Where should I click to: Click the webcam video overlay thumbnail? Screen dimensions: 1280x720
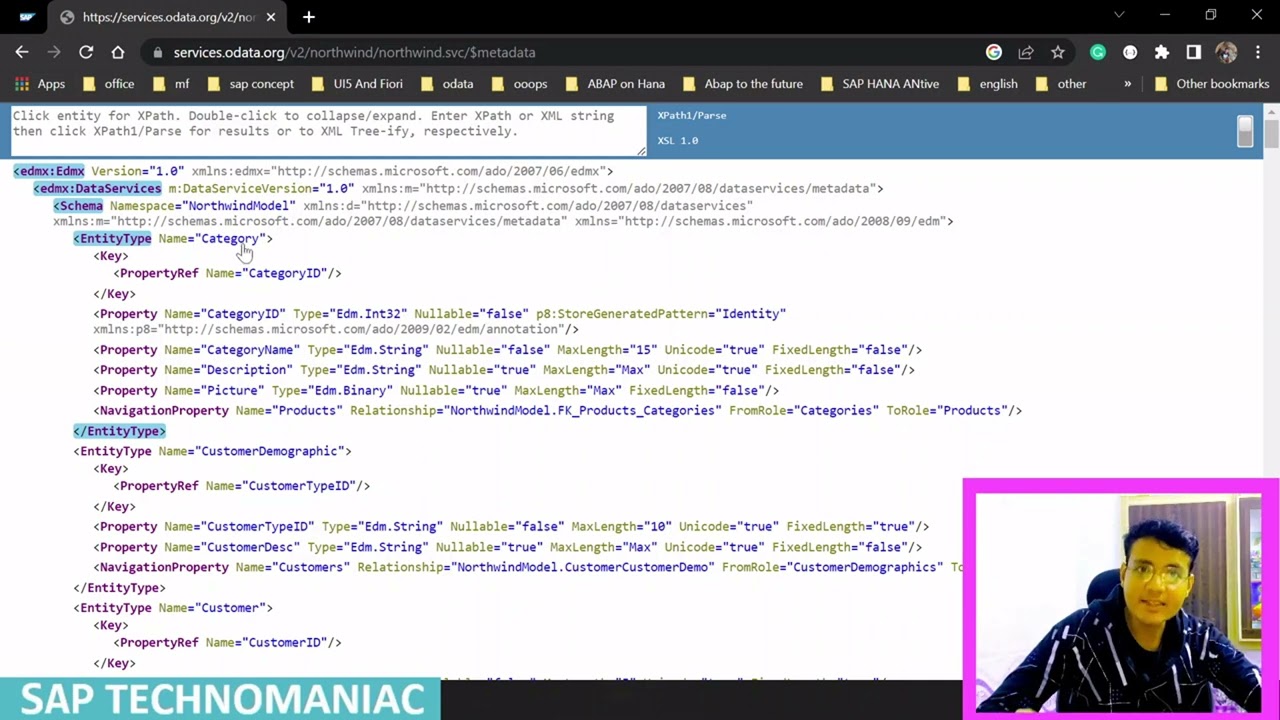1120,600
